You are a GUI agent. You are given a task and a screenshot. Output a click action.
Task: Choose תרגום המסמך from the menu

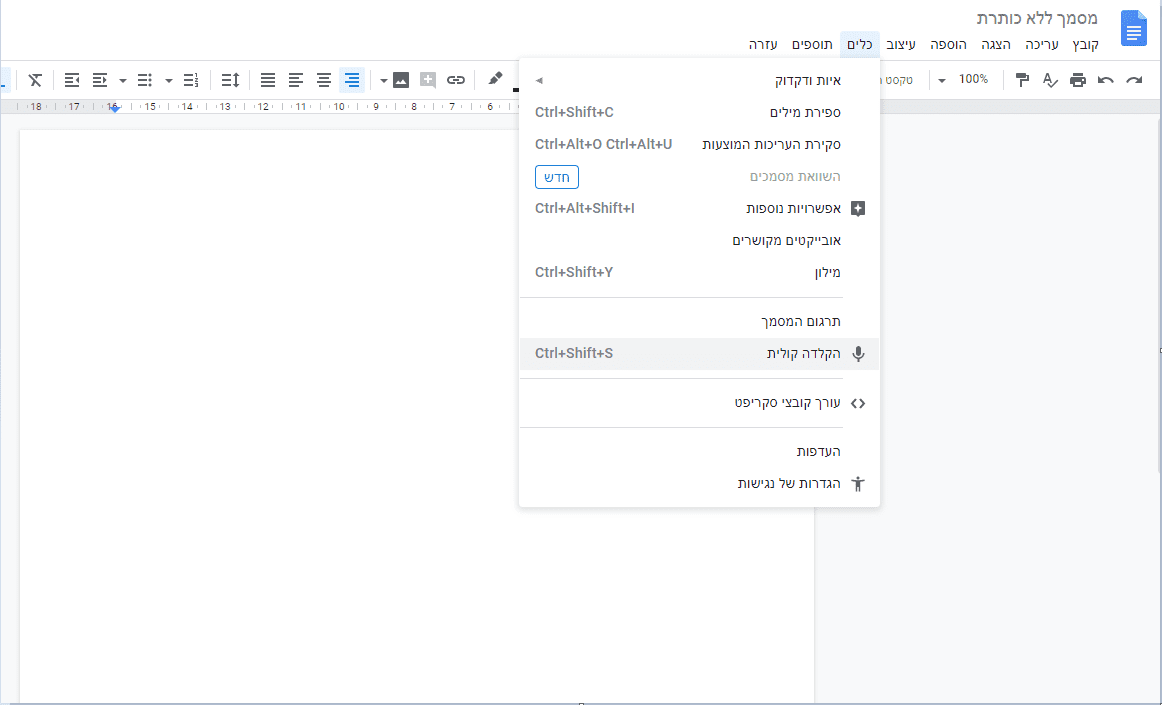(699, 321)
